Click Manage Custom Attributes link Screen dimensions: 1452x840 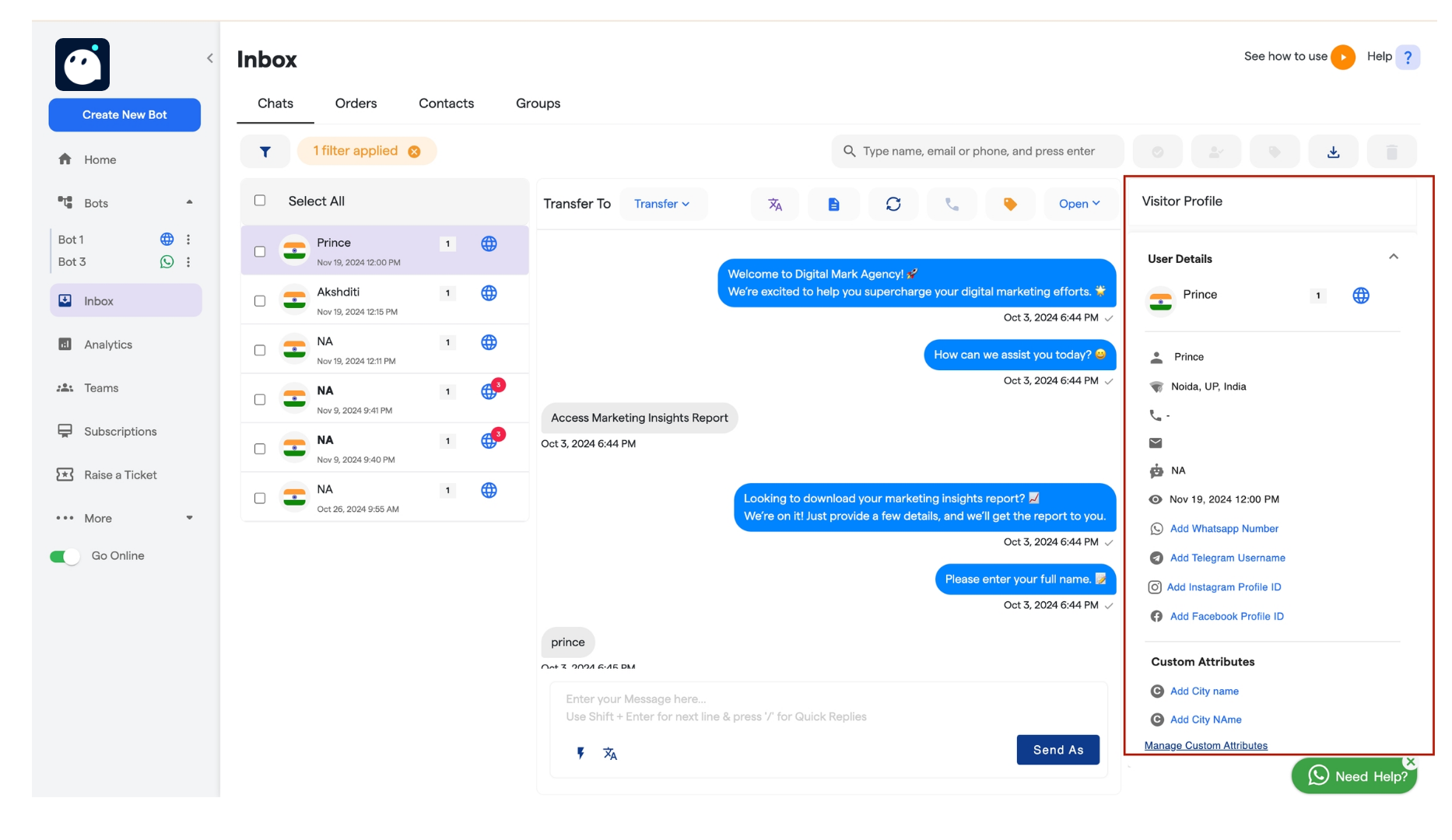[x=1205, y=746]
